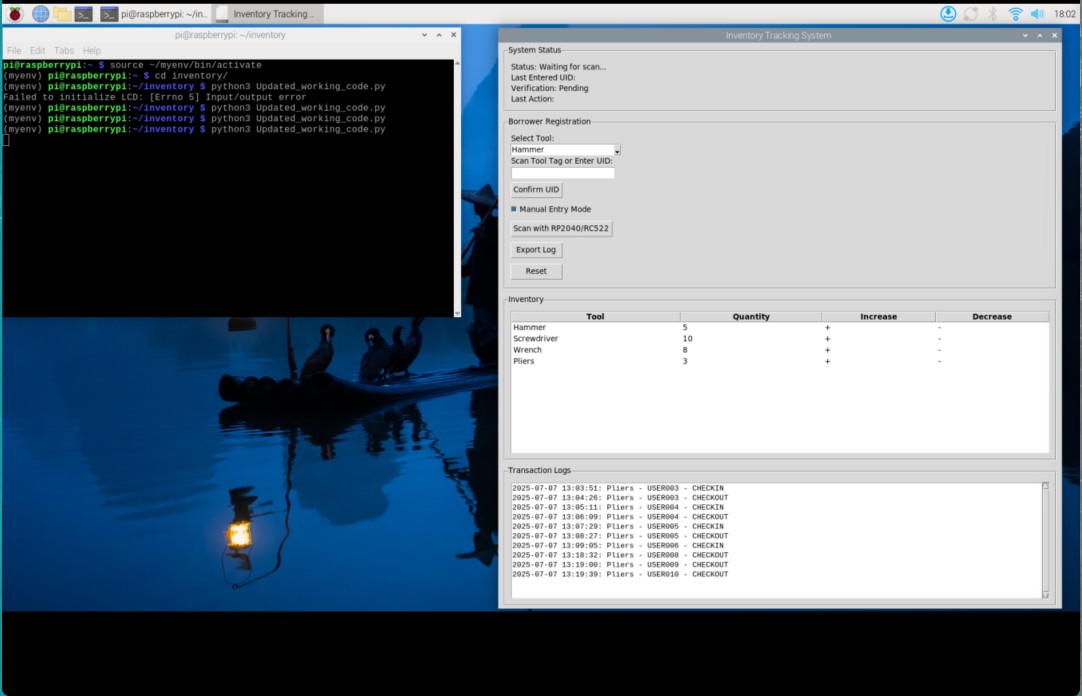The width and height of the screenshot is (1082, 696).
Task: Click the Increase column header
Action: [x=878, y=317]
